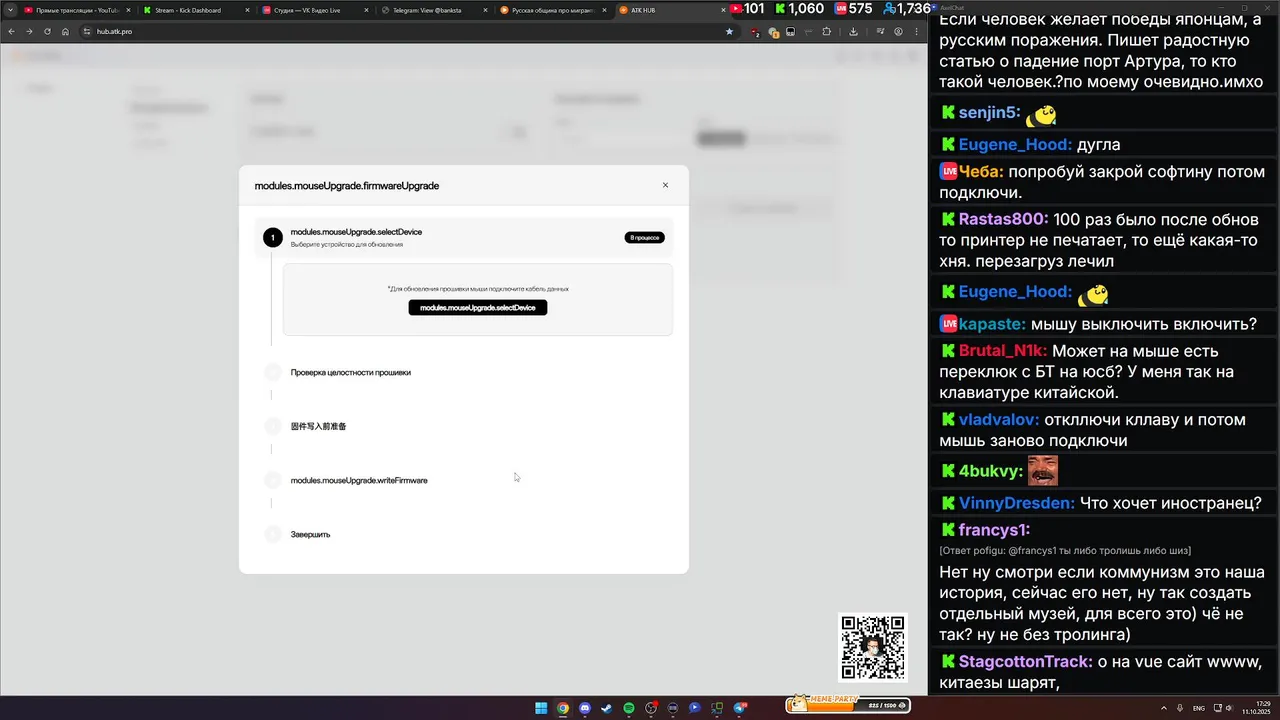This screenshot has height=720, width=1280.
Task: Go forward with browser forward arrow
Action: pyautogui.click(x=29, y=32)
